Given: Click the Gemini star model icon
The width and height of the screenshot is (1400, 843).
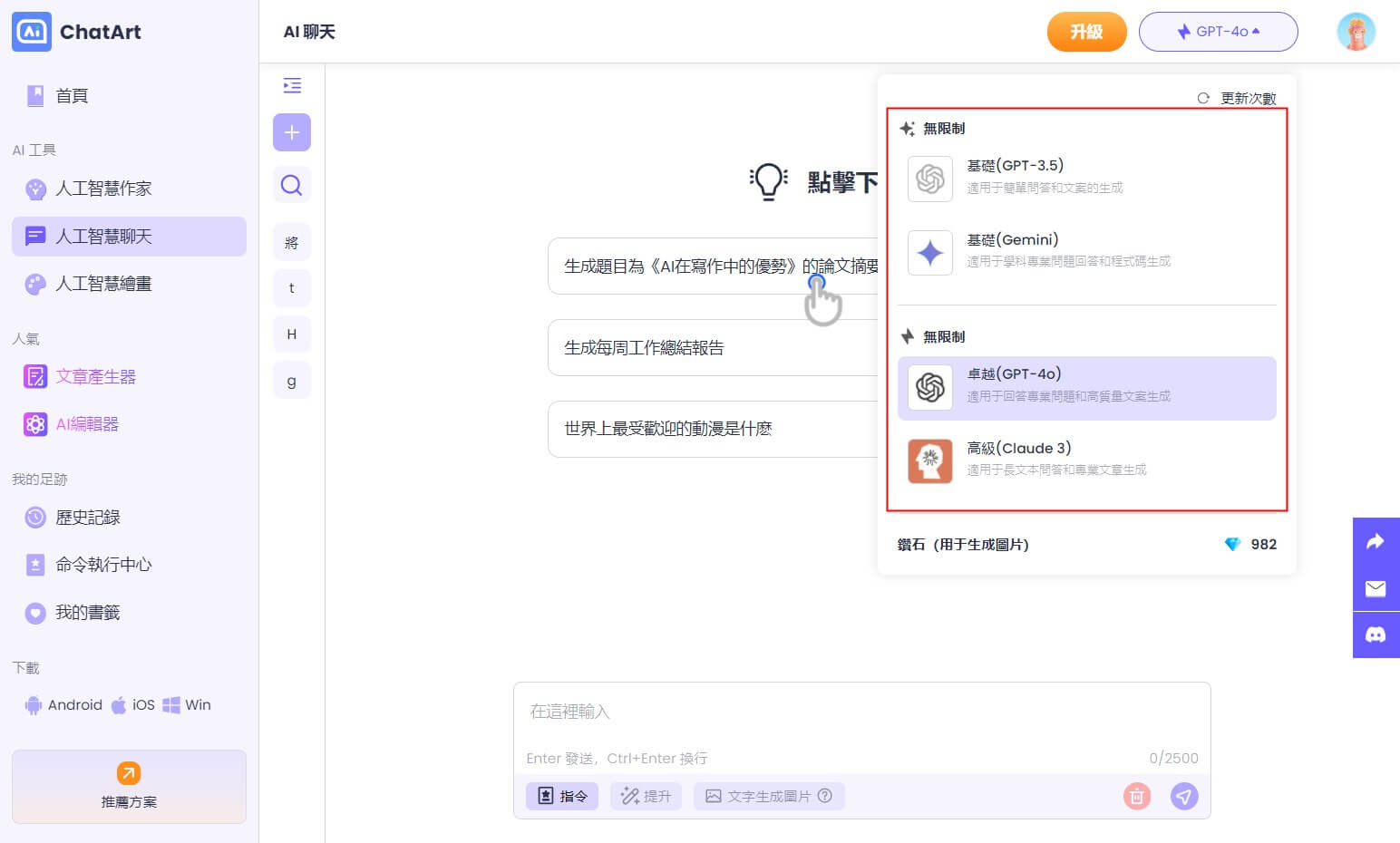Looking at the screenshot, I should [x=930, y=253].
